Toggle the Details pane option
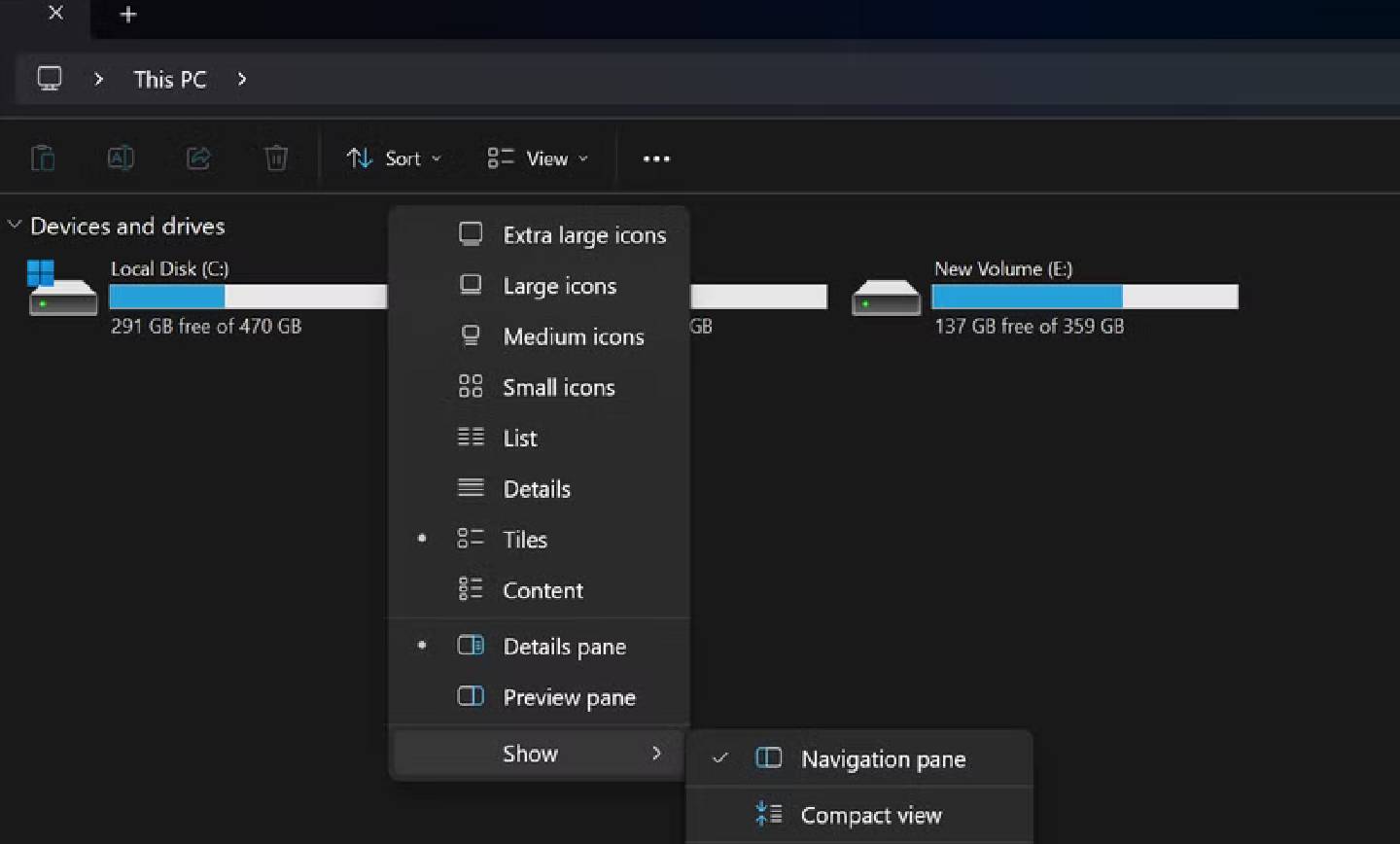The image size is (1400, 844). pyautogui.click(x=540, y=647)
